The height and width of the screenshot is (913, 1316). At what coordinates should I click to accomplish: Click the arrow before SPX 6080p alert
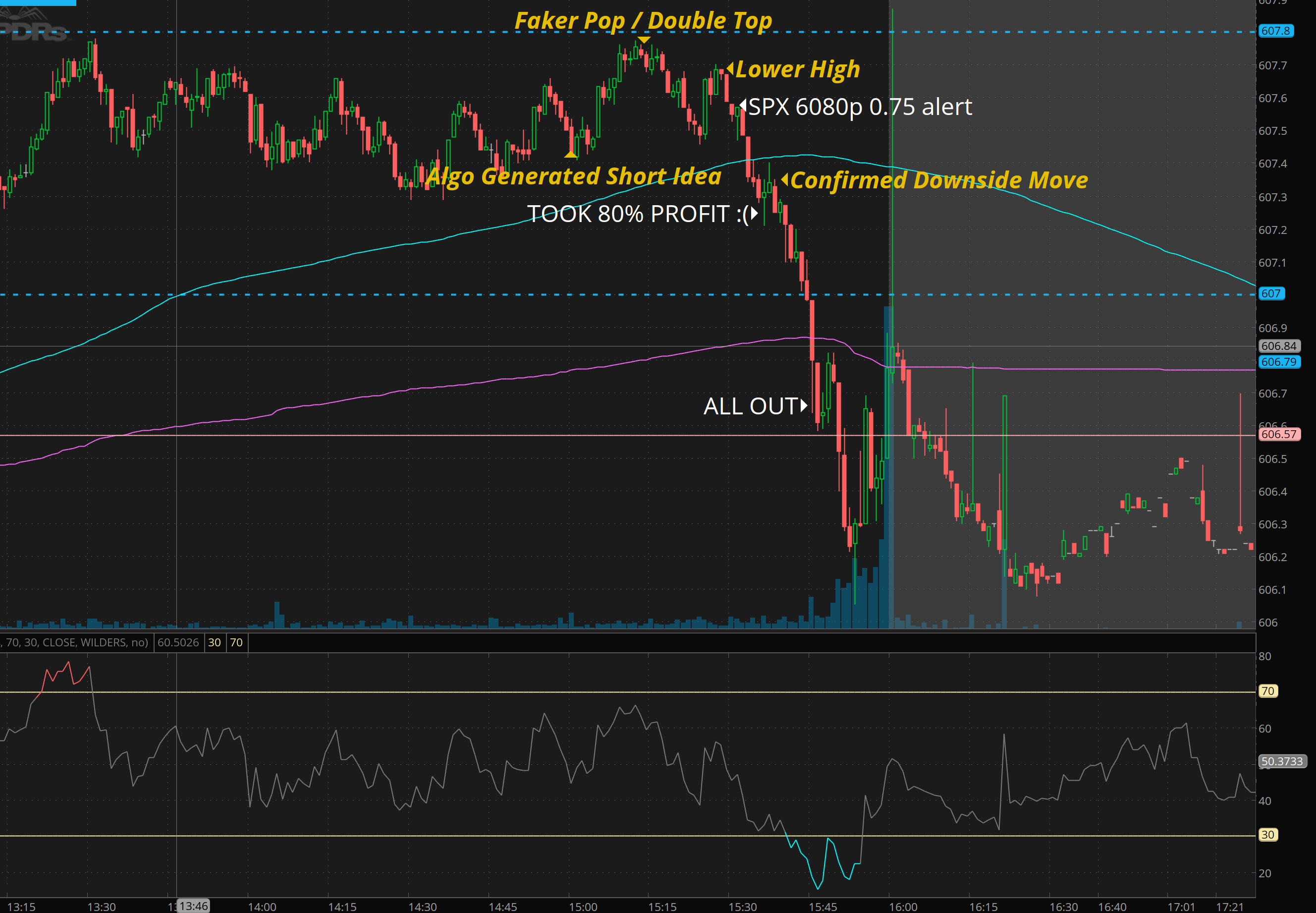point(743,105)
